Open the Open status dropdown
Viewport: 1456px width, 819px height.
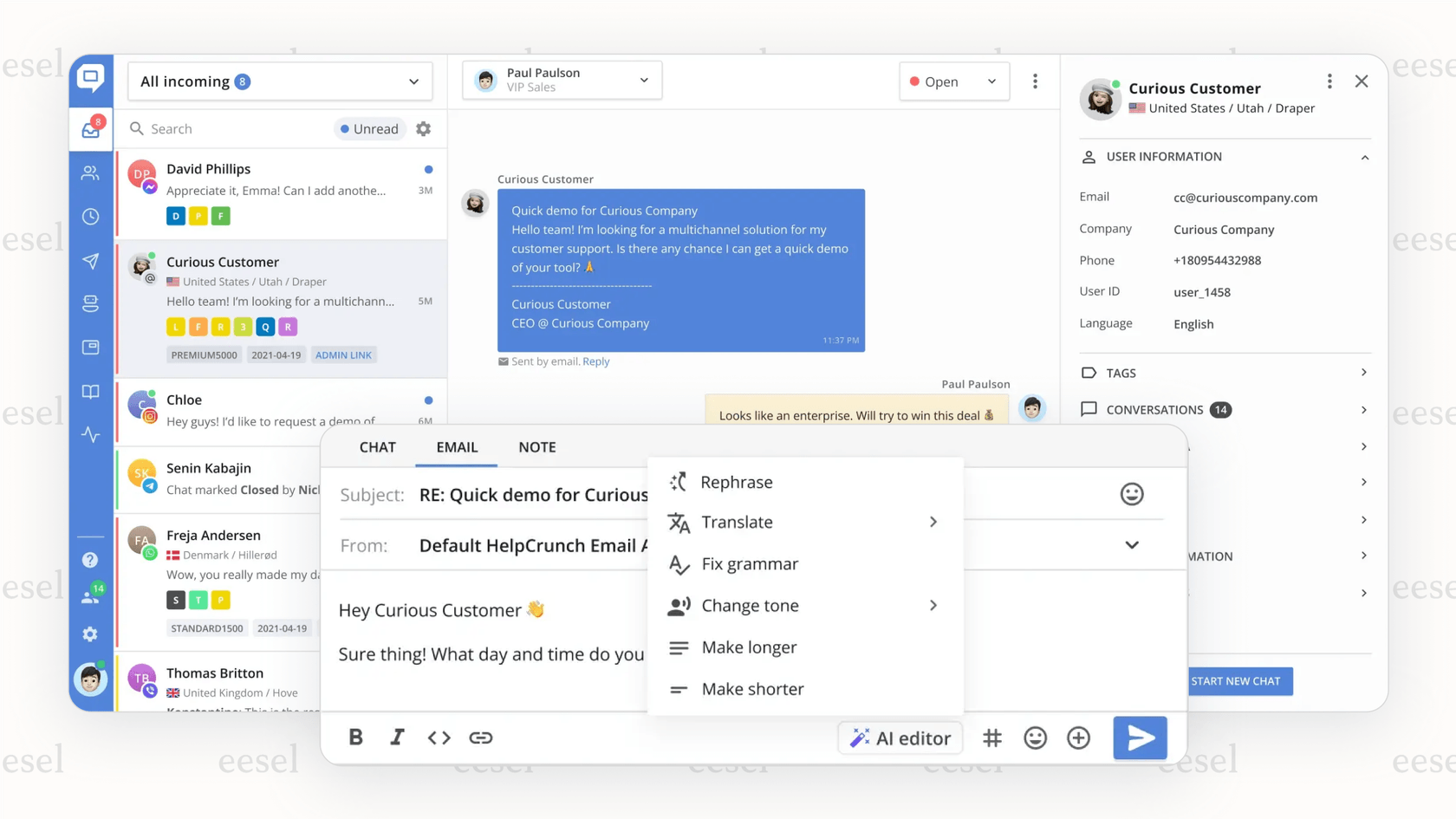pos(953,81)
